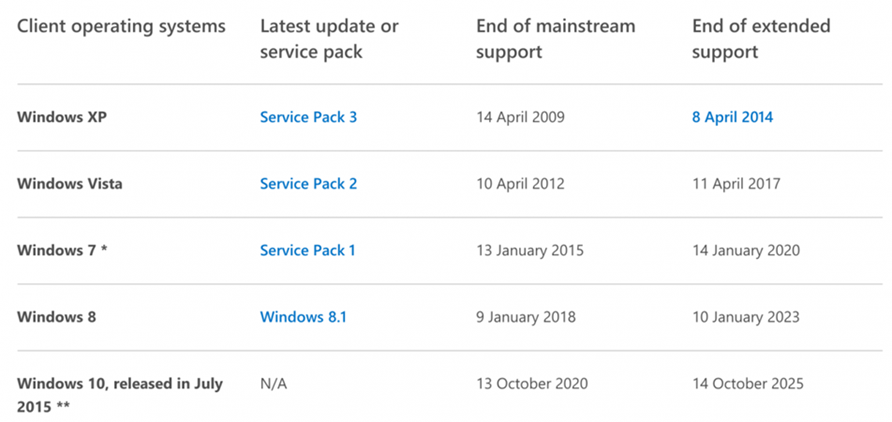Click the Client operating systems column header
The width and height of the screenshot is (892, 422).
pos(121,26)
